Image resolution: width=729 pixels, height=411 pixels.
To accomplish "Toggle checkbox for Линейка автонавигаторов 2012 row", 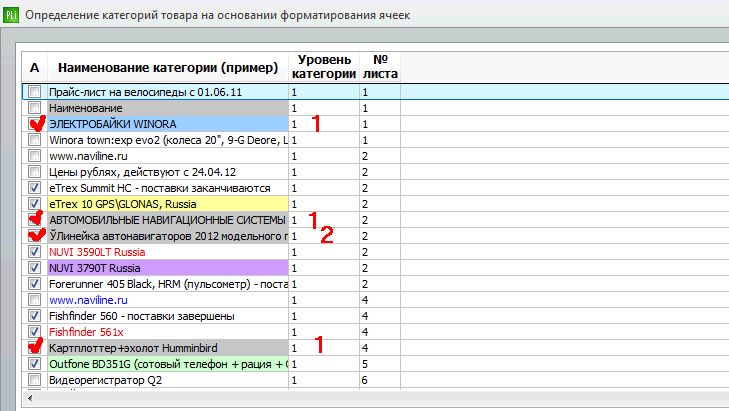I will 34,236.
